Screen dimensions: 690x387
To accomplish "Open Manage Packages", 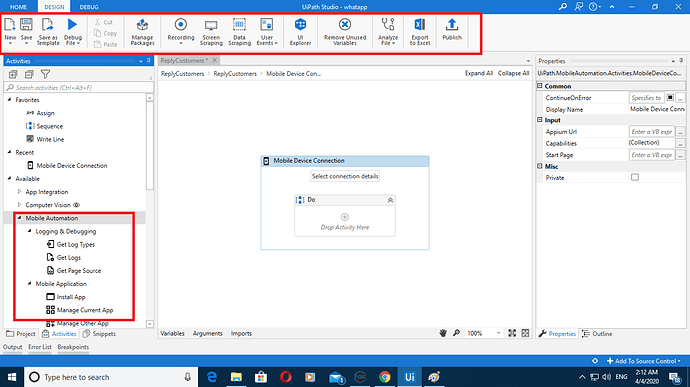I will click(x=142, y=32).
